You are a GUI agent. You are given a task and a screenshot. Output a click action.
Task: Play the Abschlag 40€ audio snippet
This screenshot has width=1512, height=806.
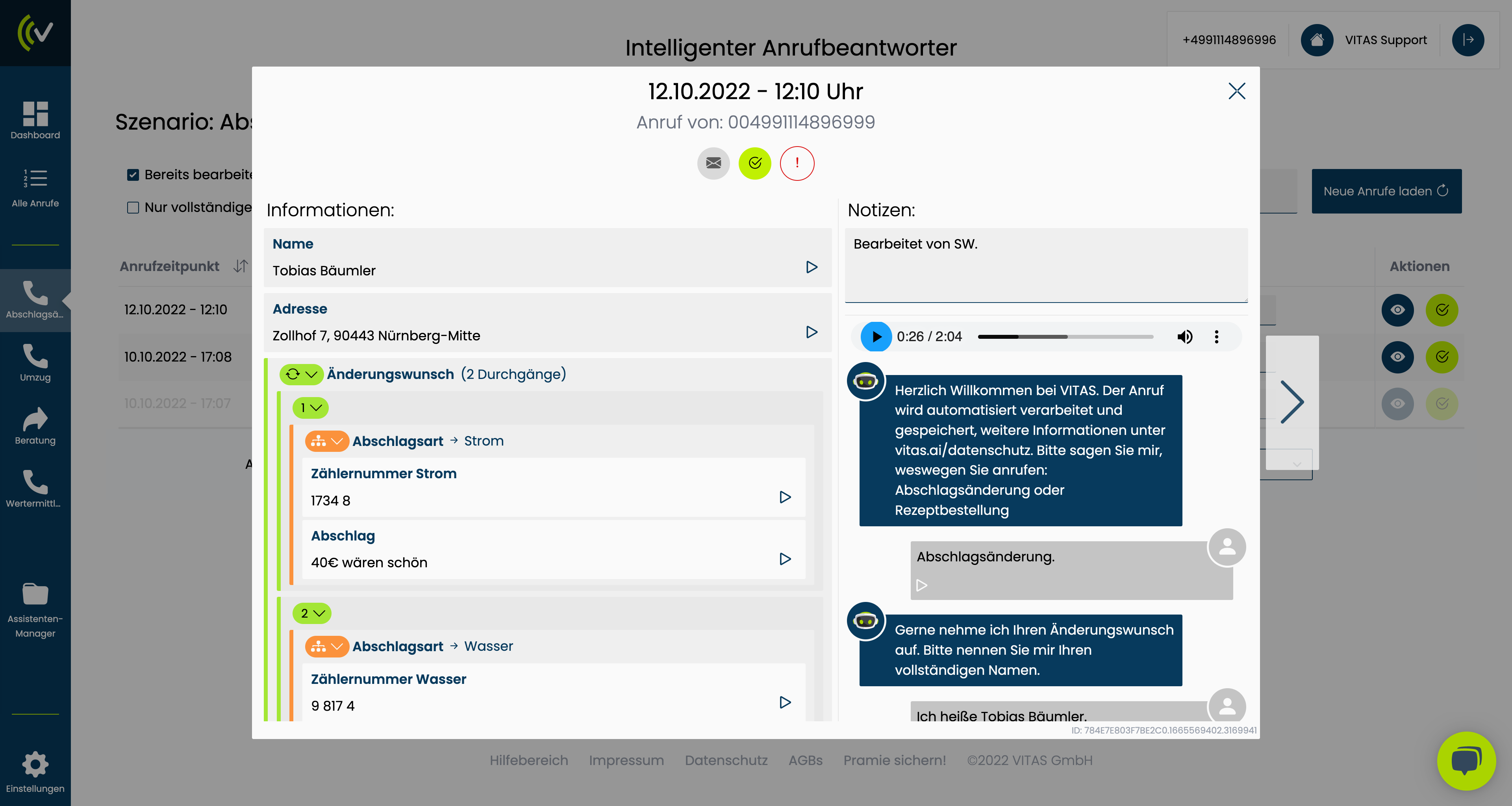(785, 559)
